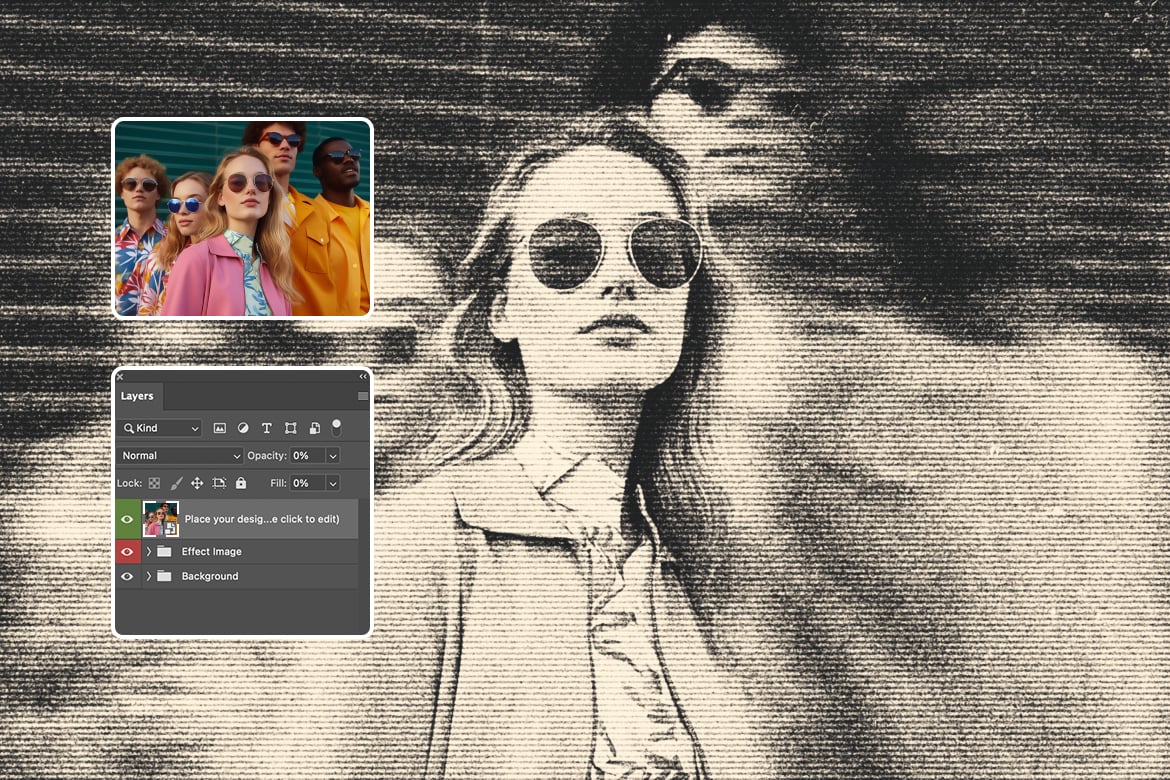Open the Normal blend mode dropdown
The width and height of the screenshot is (1170, 780).
pyautogui.click(x=180, y=455)
